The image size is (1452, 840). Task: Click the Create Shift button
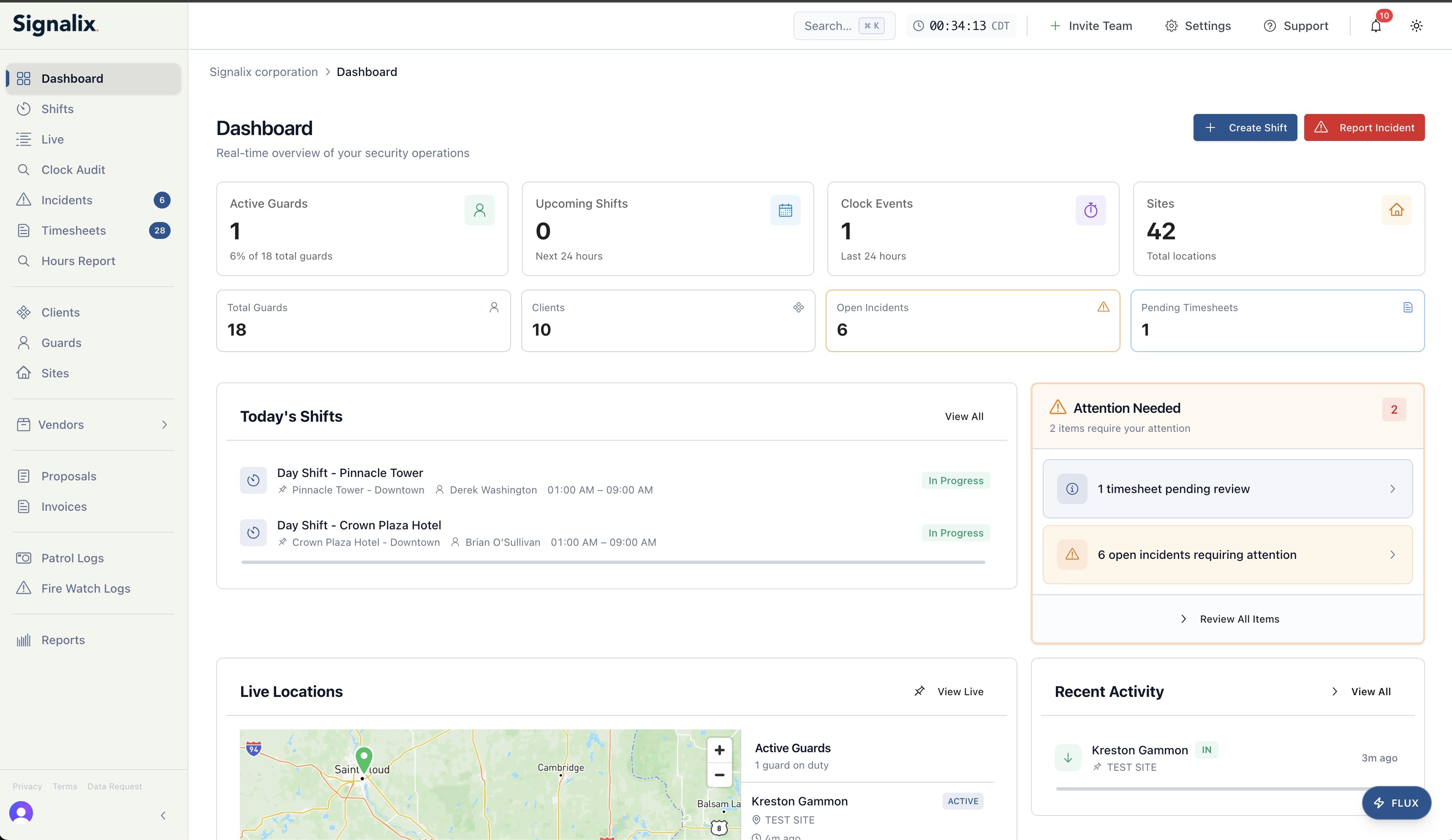pos(1245,128)
